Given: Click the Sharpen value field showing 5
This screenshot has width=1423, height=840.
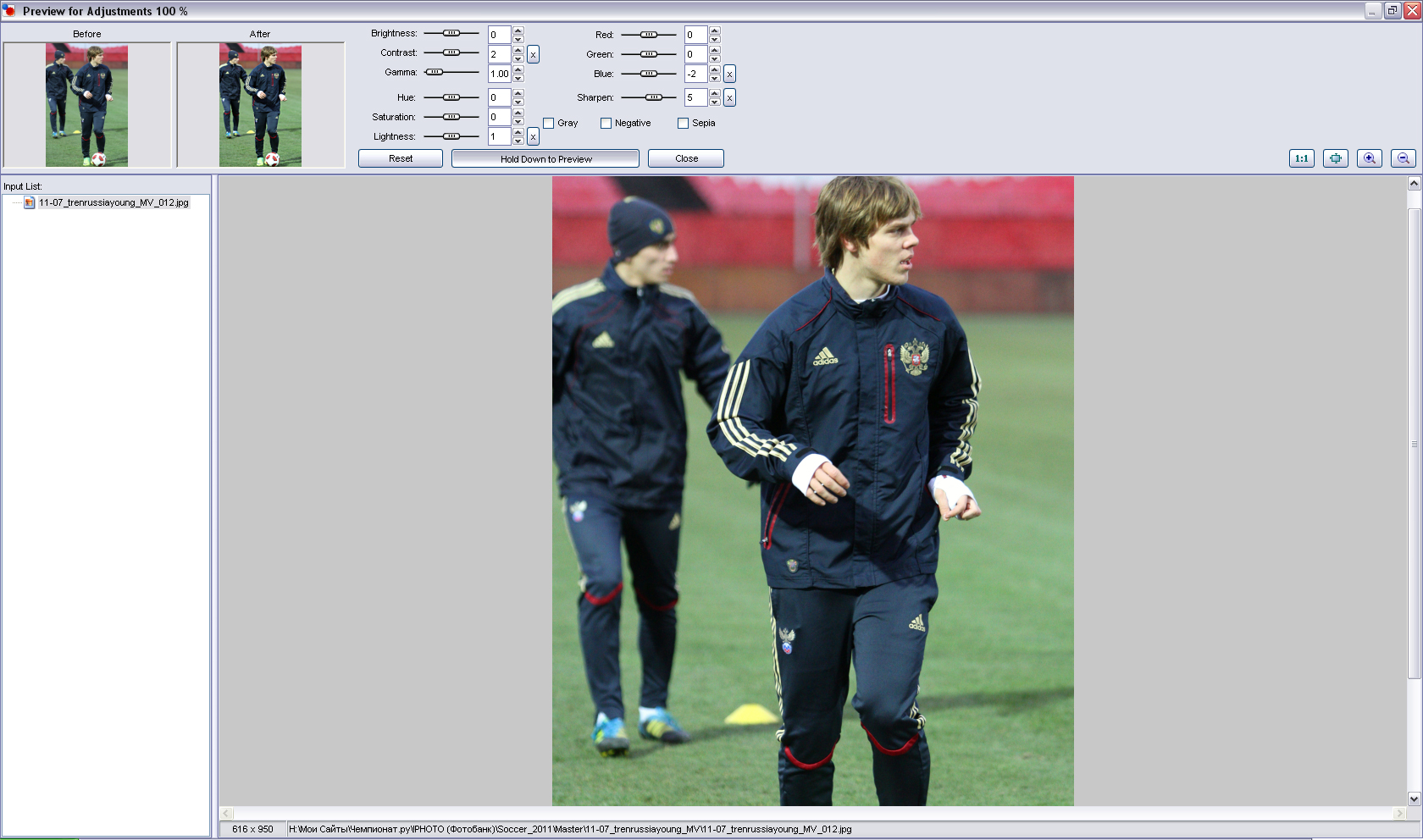Looking at the screenshot, I should point(696,97).
